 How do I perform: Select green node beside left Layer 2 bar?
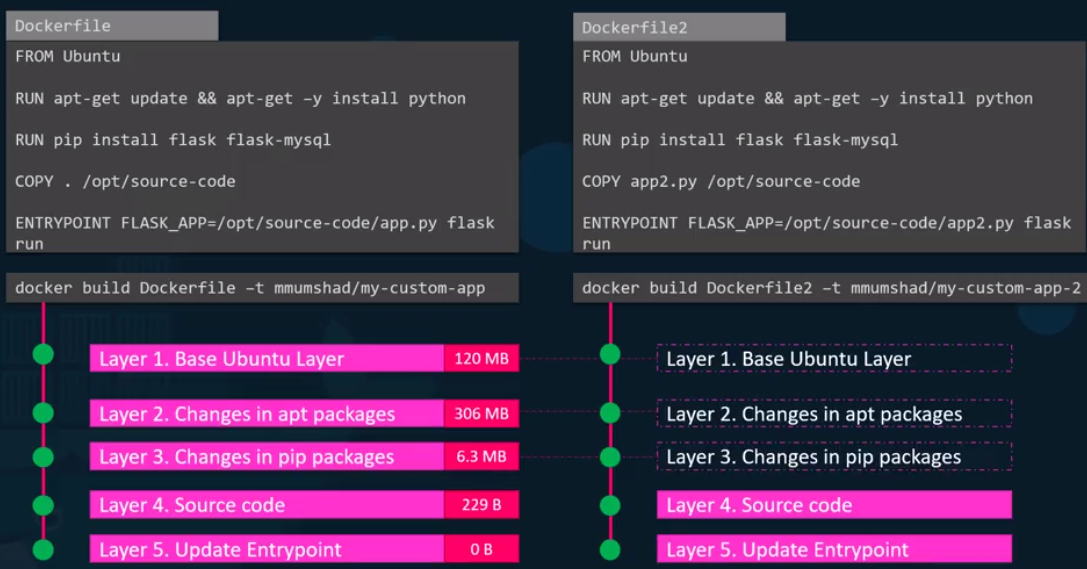43,412
